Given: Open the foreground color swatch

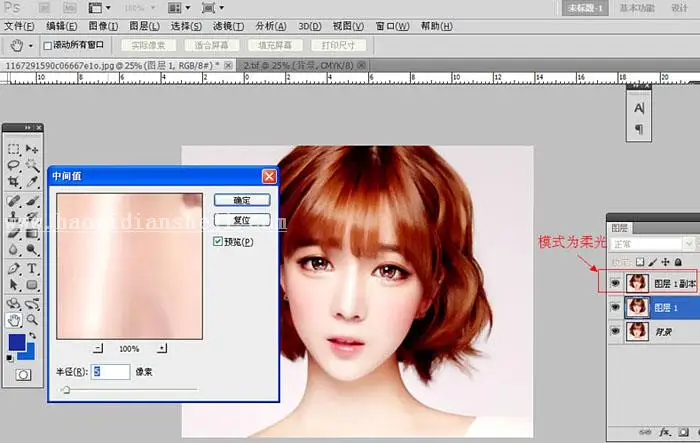Looking at the screenshot, I should [17, 343].
